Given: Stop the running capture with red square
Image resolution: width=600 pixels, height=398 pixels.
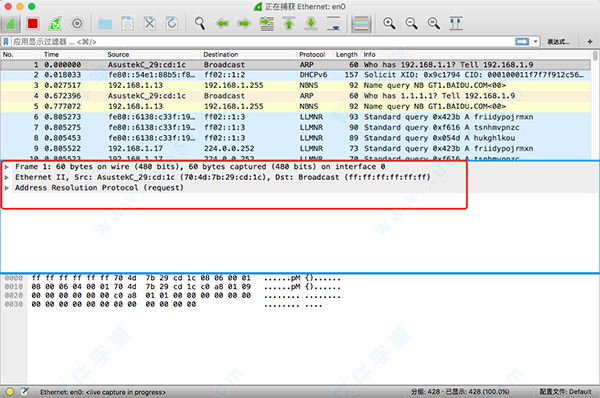Looking at the screenshot, I should pos(33,24).
